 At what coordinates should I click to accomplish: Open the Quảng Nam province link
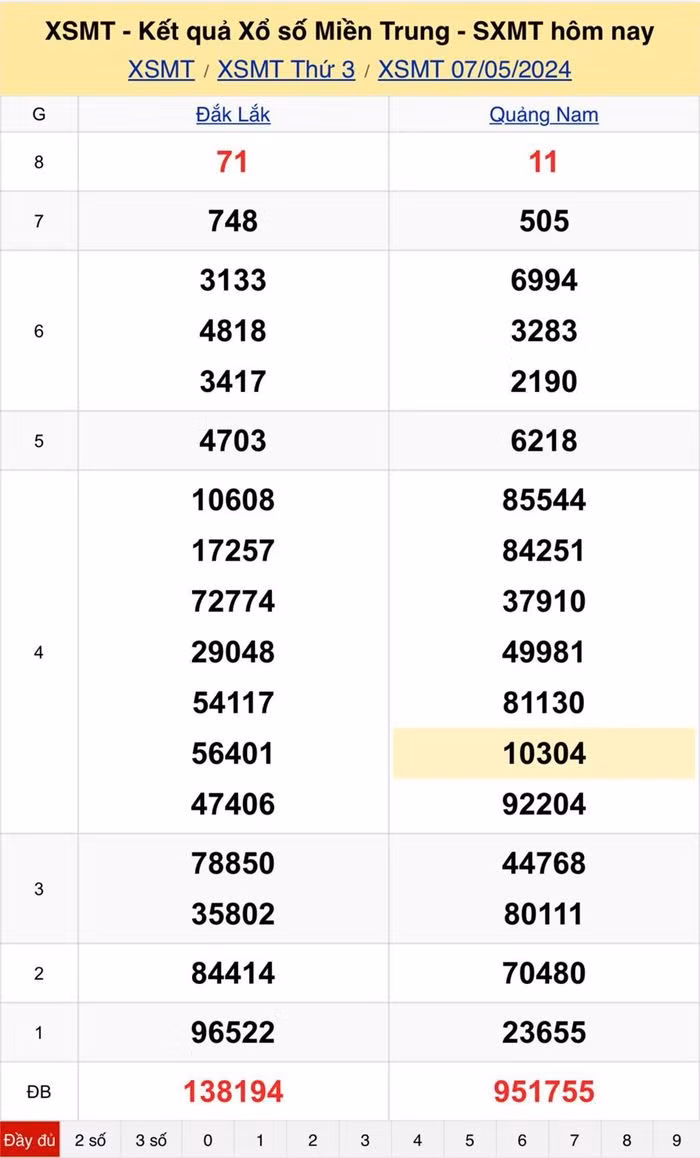(544, 115)
